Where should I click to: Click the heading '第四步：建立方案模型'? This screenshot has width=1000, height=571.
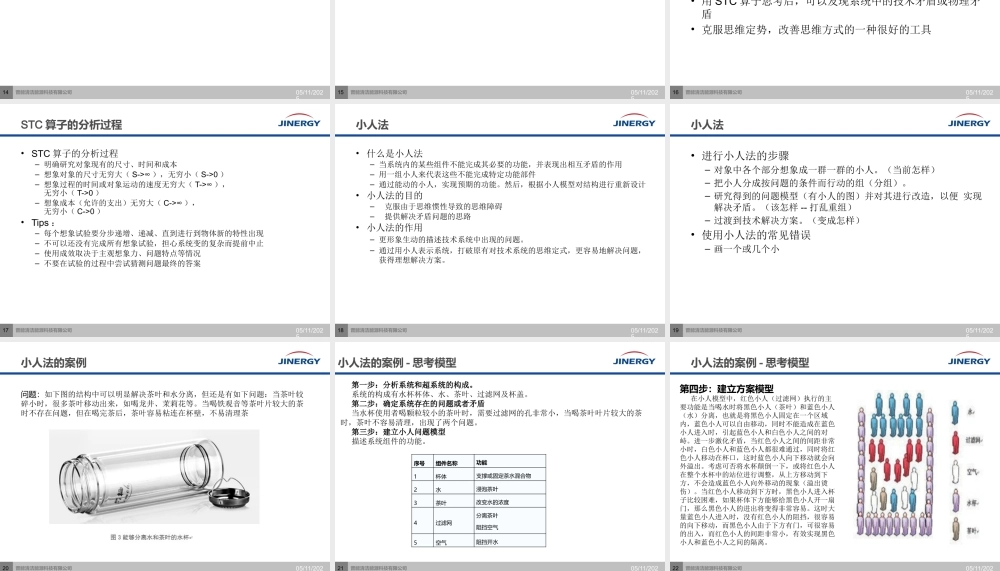[x=726, y=389]
